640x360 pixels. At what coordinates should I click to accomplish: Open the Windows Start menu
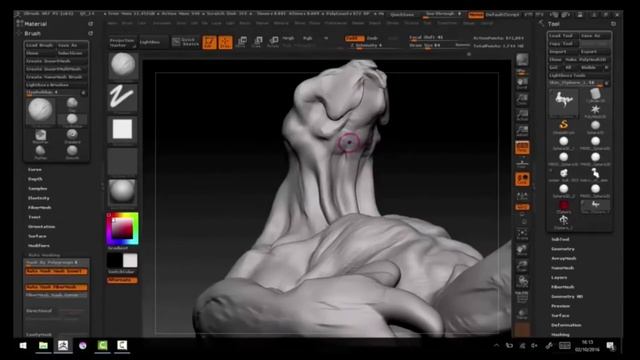click(23, 346)
